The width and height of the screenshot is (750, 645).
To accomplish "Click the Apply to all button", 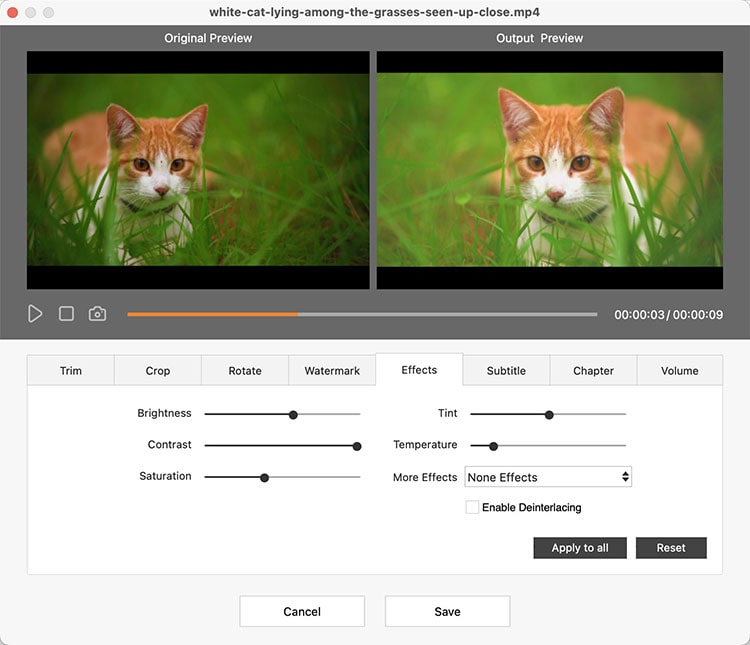I will (580, 548).
